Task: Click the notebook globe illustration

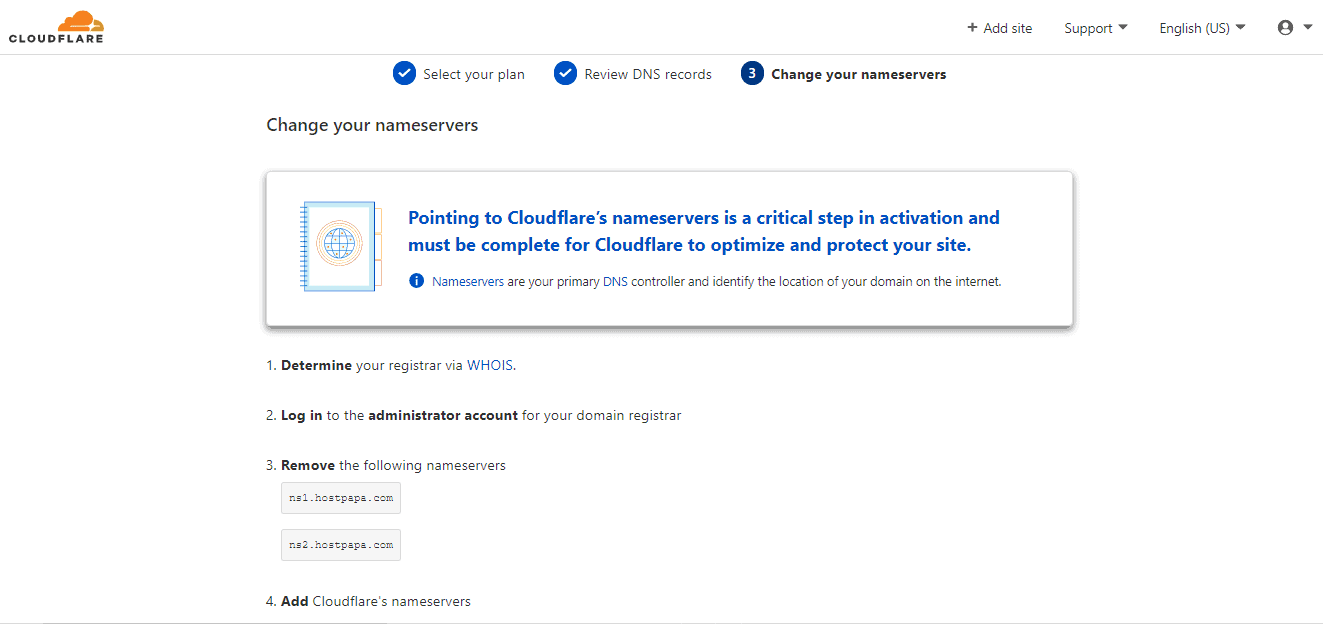Action: click(338, 246)
